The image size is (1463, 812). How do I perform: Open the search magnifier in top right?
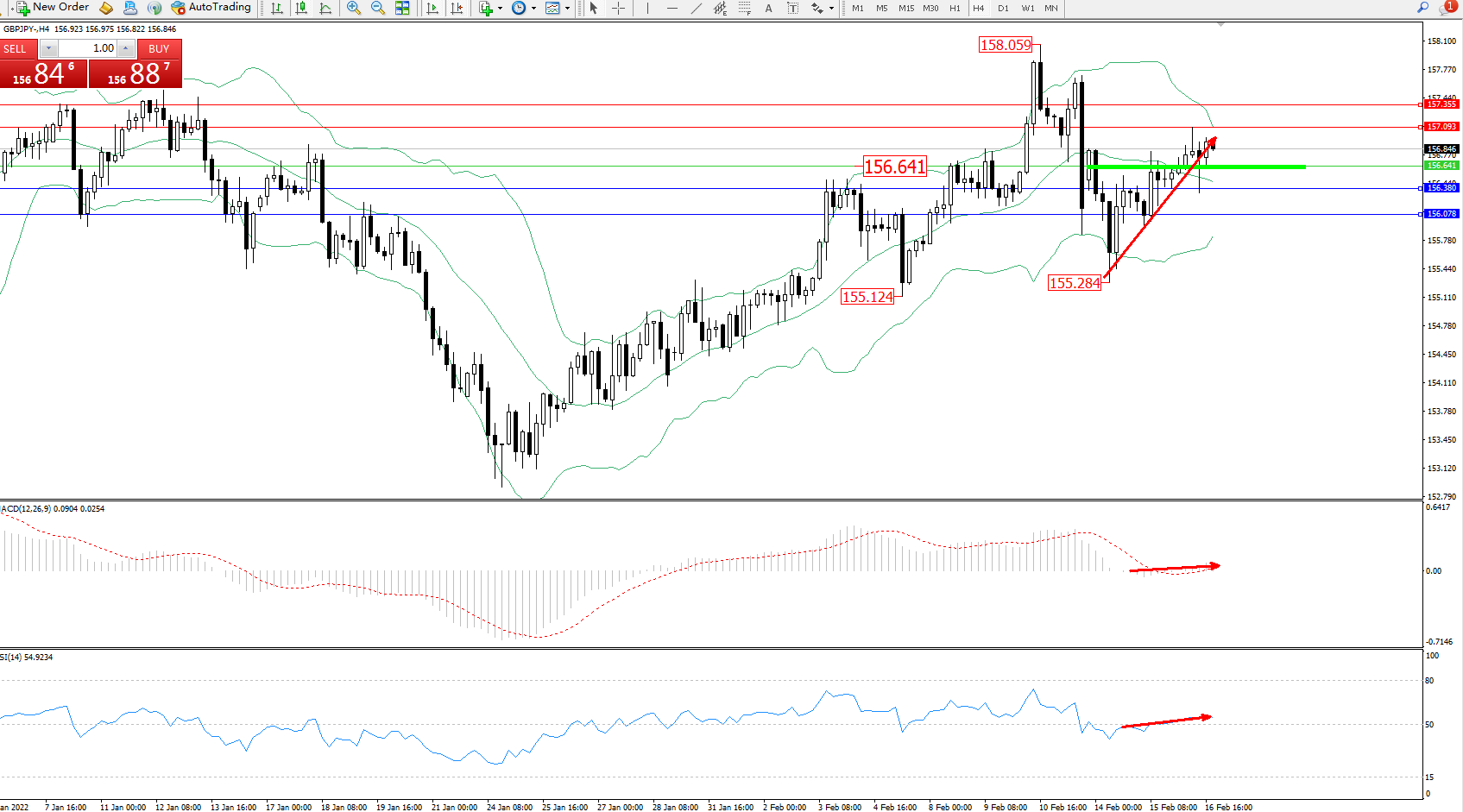[x=1422, y=8]
